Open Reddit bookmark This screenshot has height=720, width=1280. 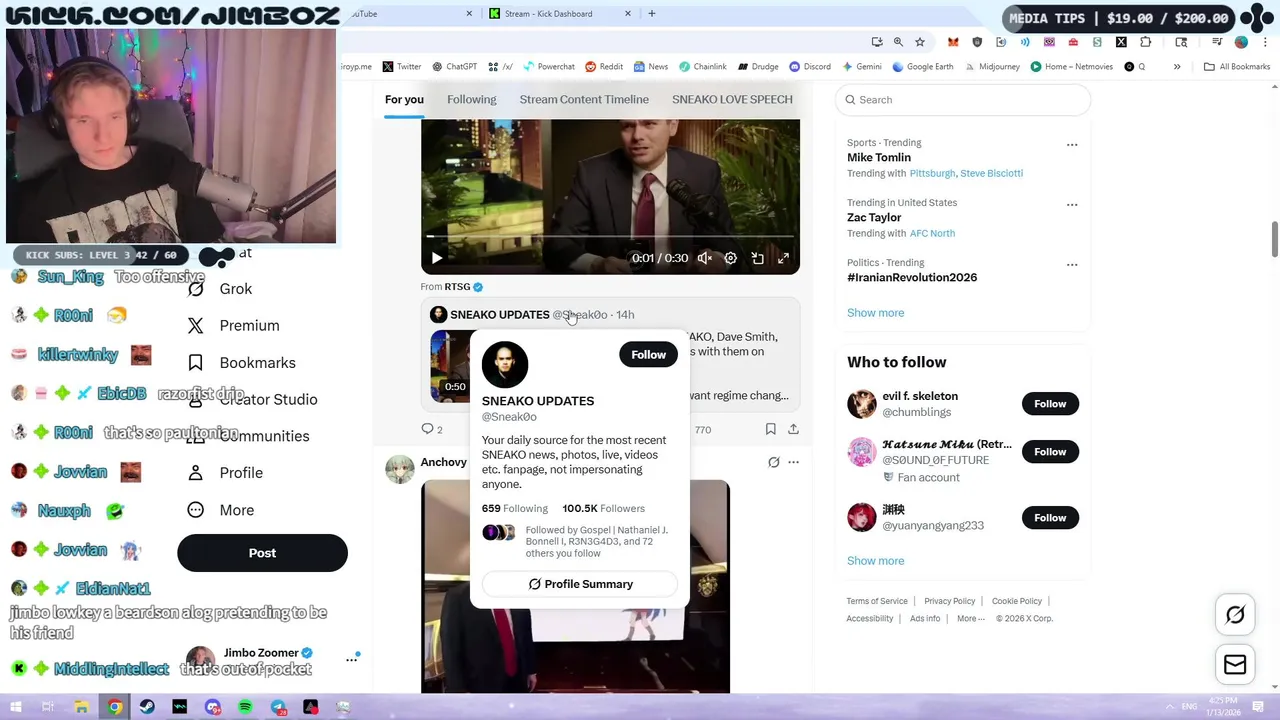604,67
